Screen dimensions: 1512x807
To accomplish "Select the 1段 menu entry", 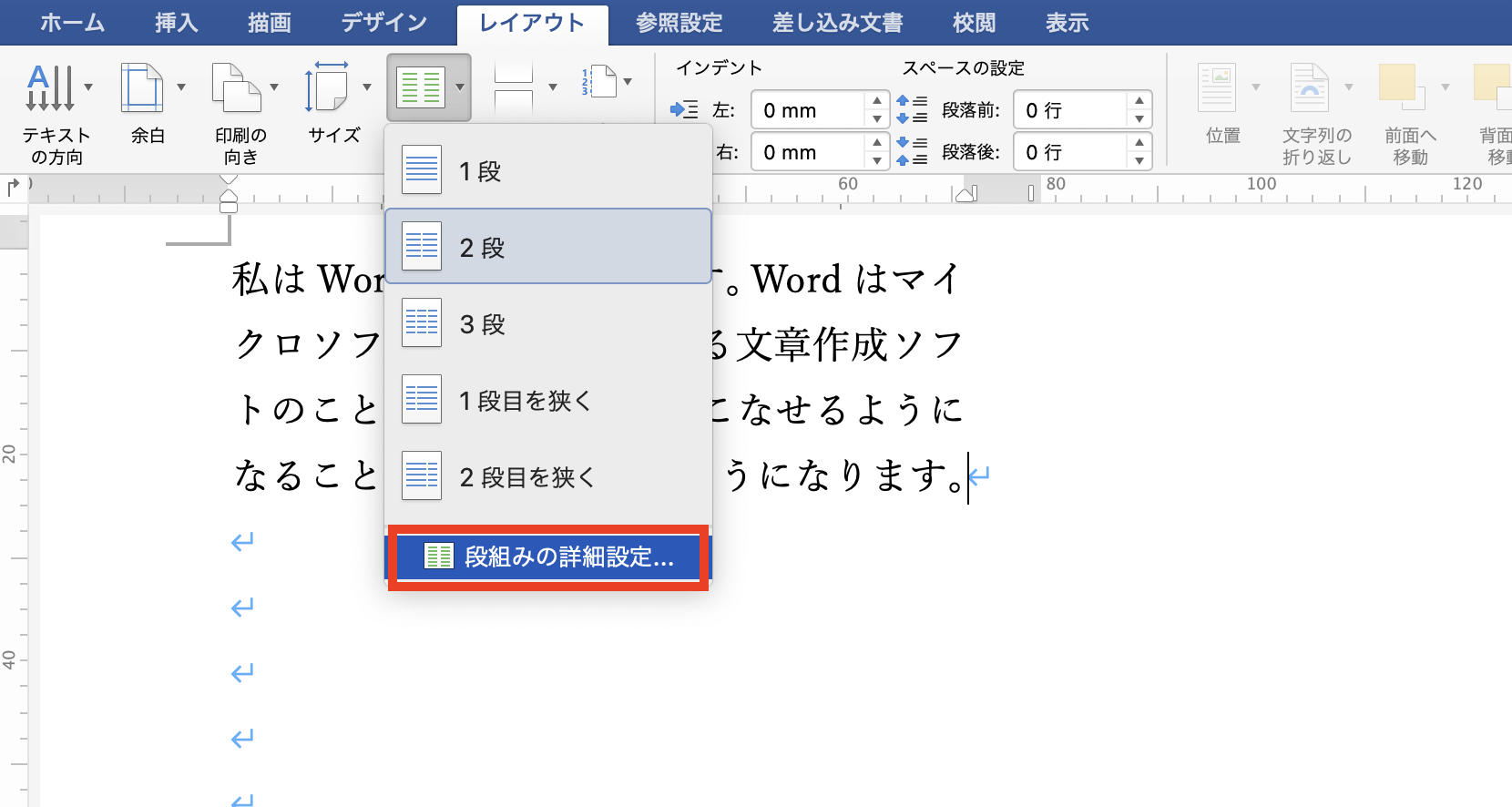I will click(x=548, y=170).
